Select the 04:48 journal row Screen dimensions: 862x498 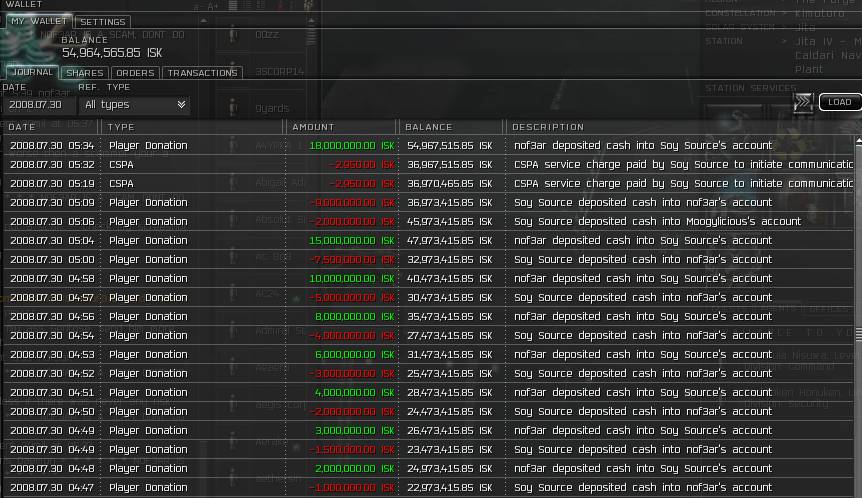(428, 468)
